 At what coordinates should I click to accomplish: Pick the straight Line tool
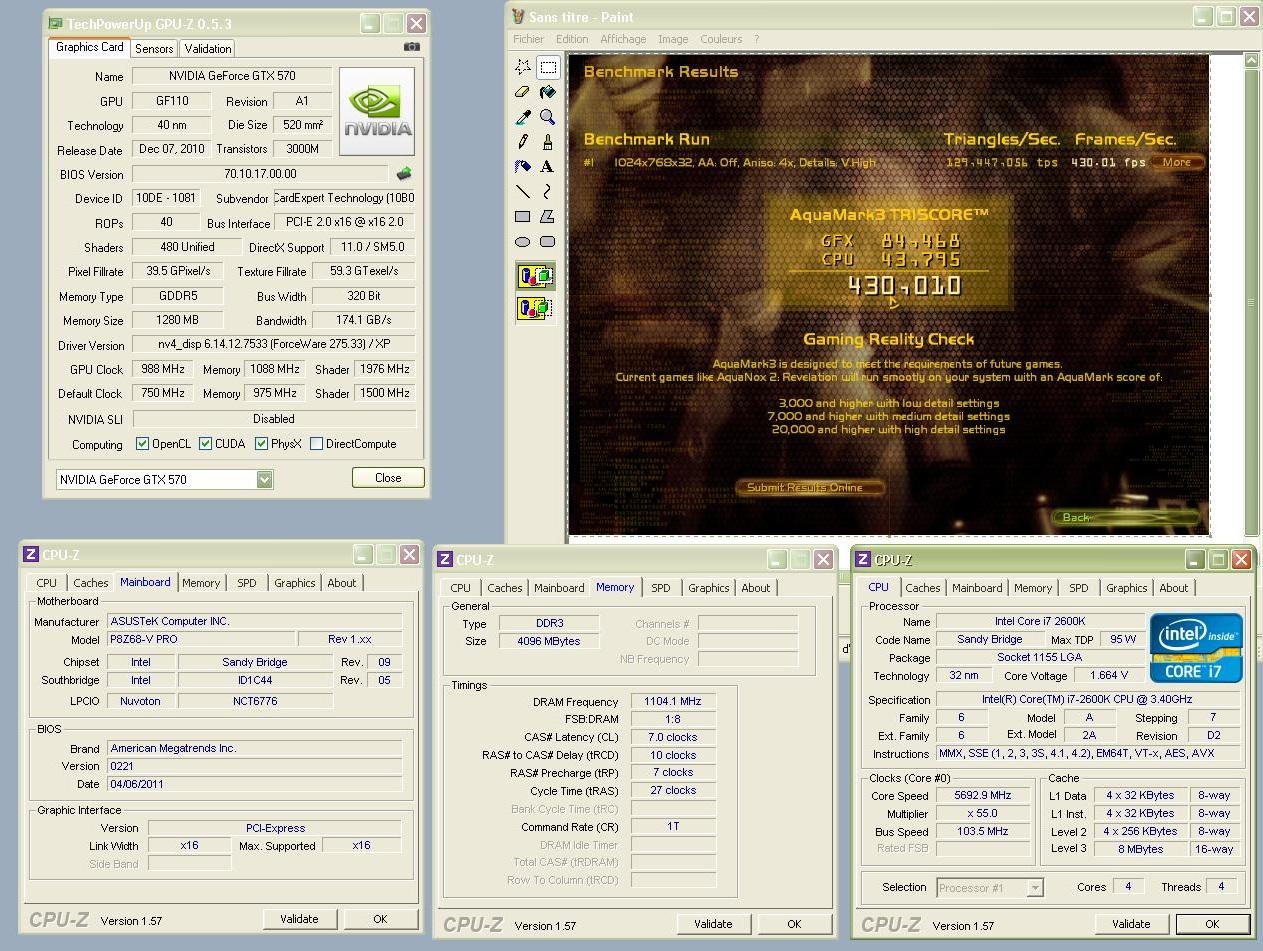pos(523,191)
